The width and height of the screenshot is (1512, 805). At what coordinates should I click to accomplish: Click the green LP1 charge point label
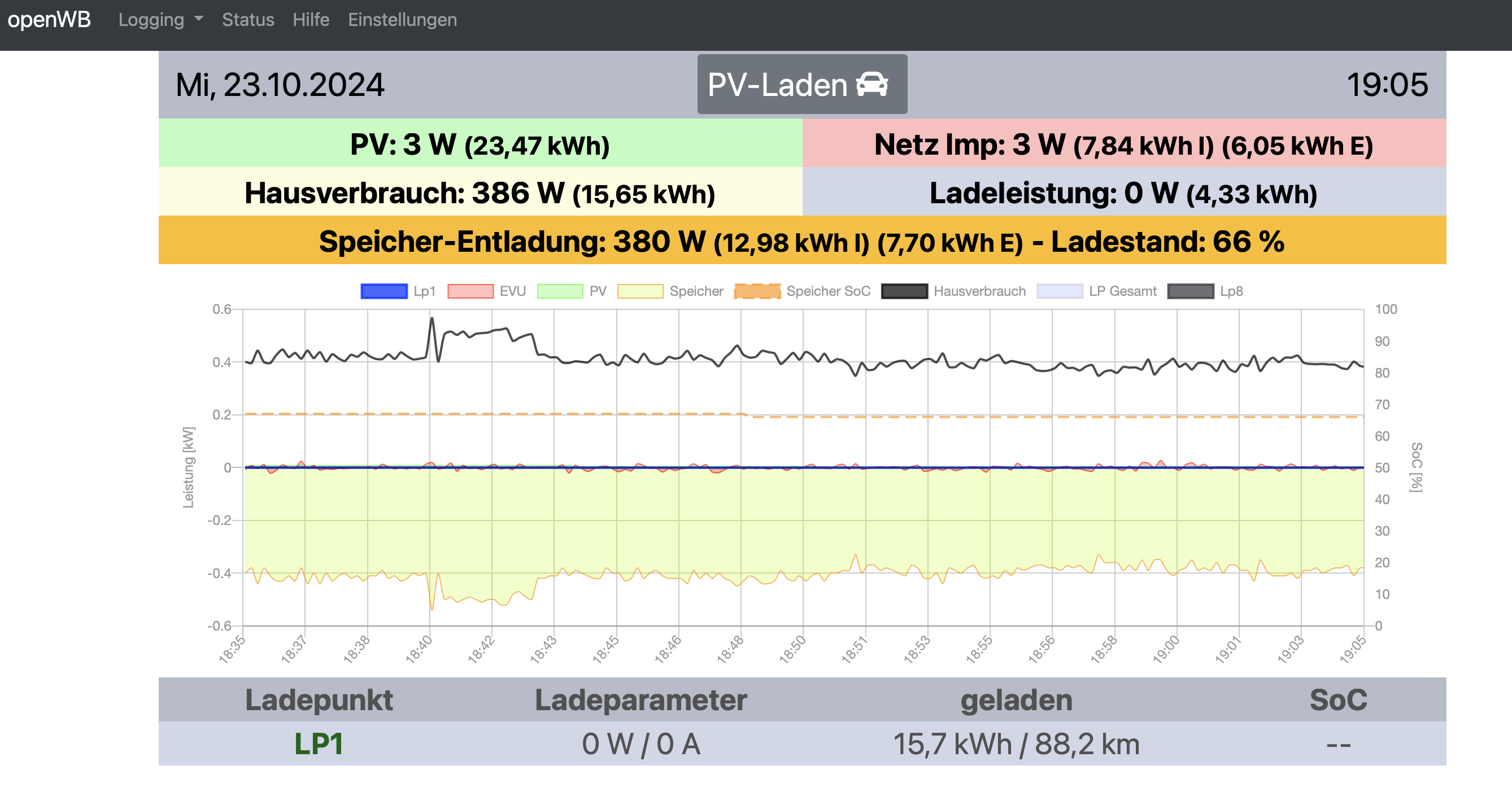tap(318, 743)
